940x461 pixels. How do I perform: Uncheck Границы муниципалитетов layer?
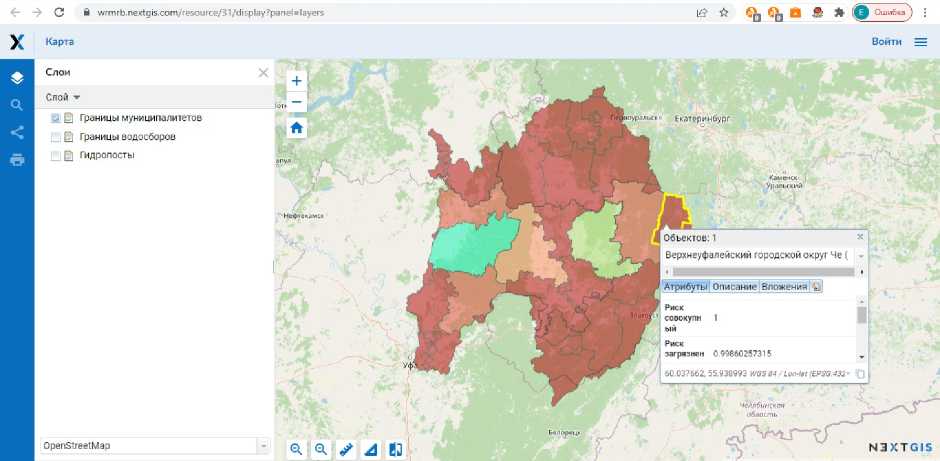(x=56, y=118)
